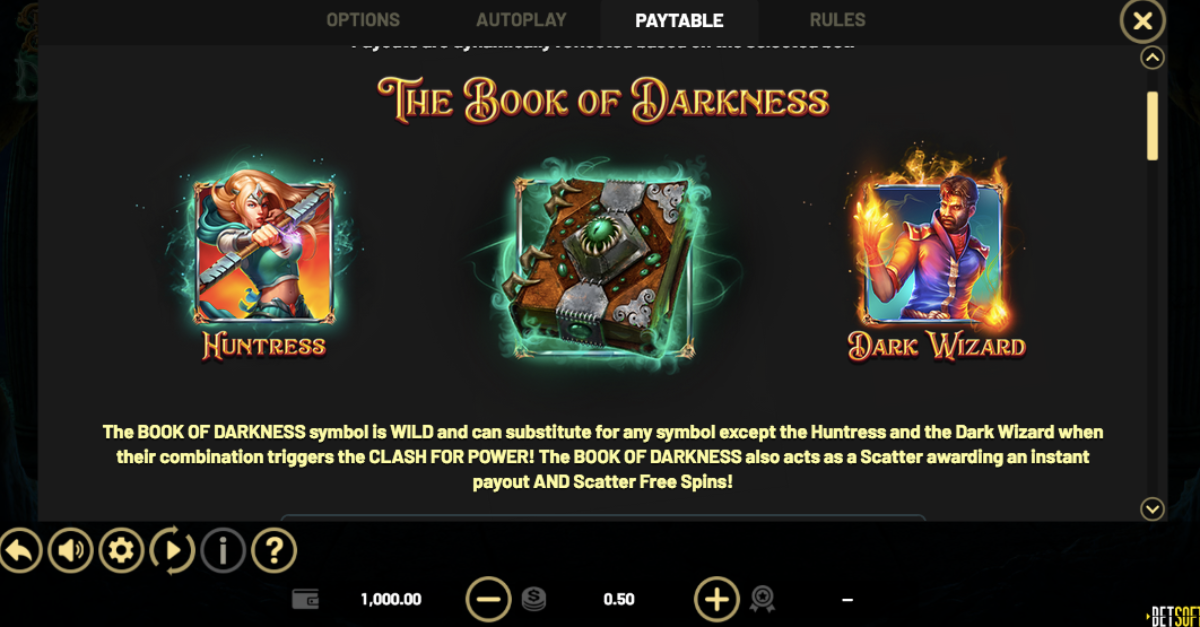
Task: Switch to the AUTOPLAY tab
Action: [521, 20]
